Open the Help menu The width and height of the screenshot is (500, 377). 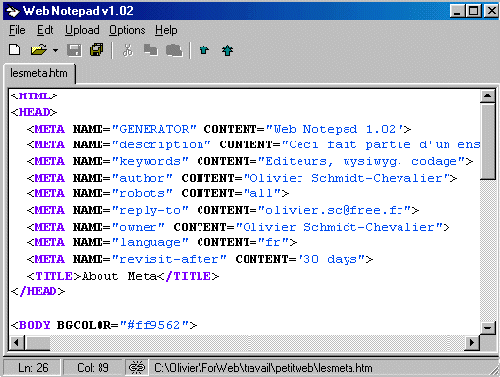coord(166,30)
